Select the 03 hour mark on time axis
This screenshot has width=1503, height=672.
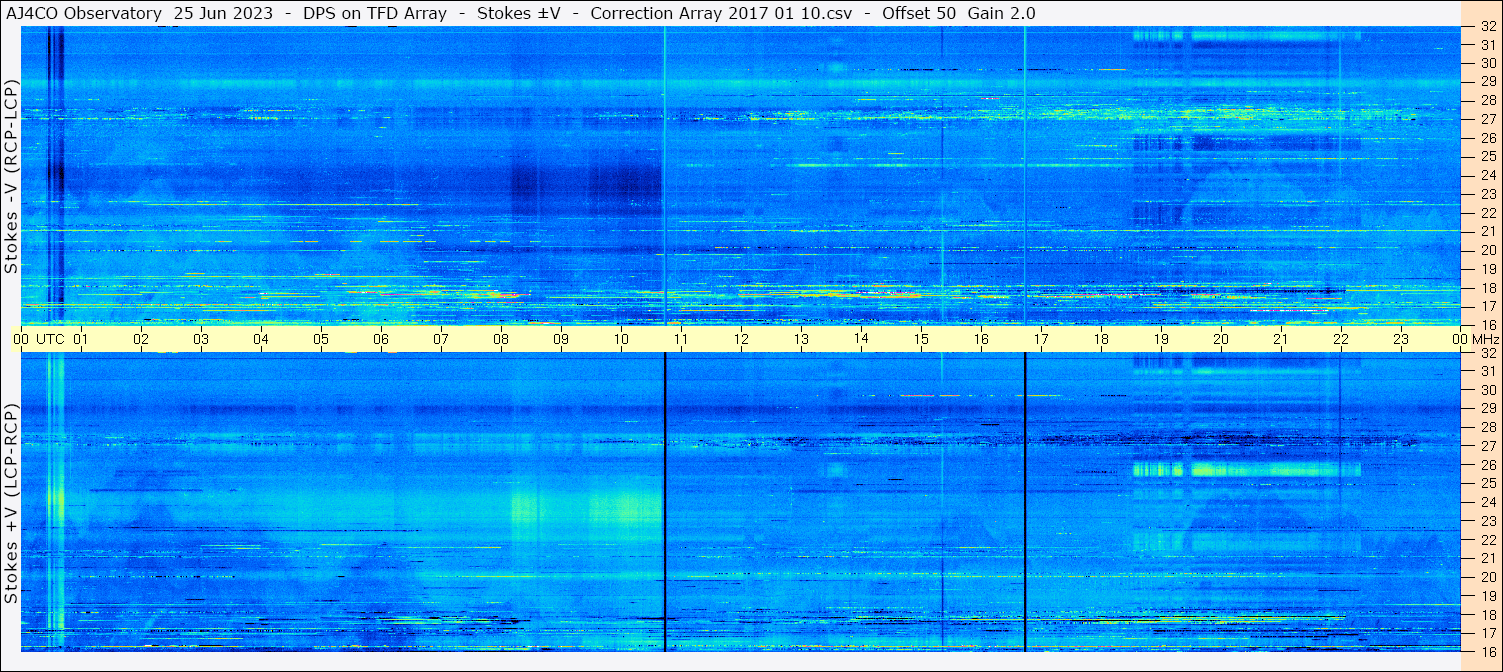(x=201, y=339)
